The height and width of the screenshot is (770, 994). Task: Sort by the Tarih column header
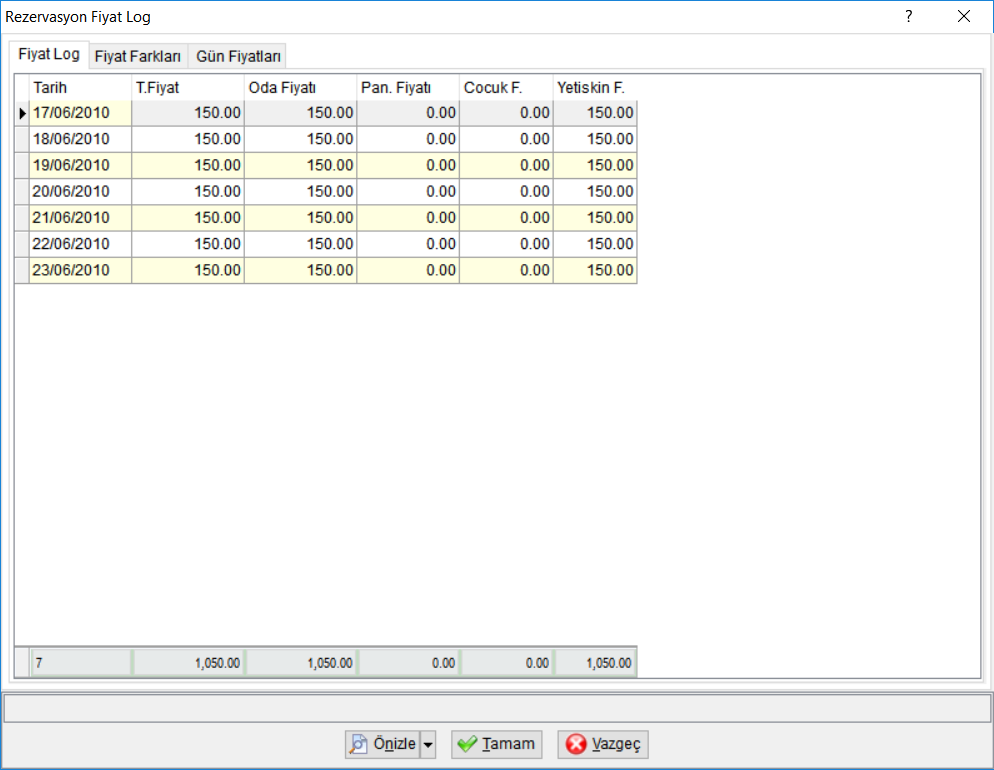click(81, 87)
